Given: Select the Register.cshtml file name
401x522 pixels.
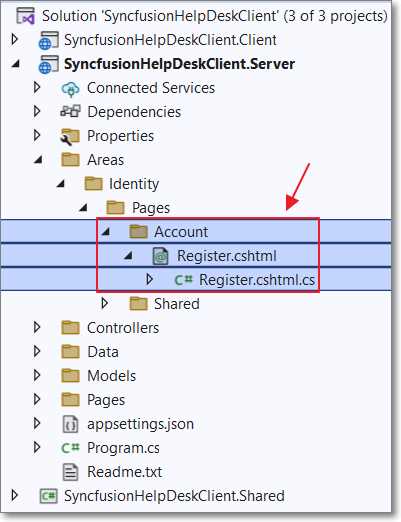Looking at the screenshot, I should [x=227, y=256].
